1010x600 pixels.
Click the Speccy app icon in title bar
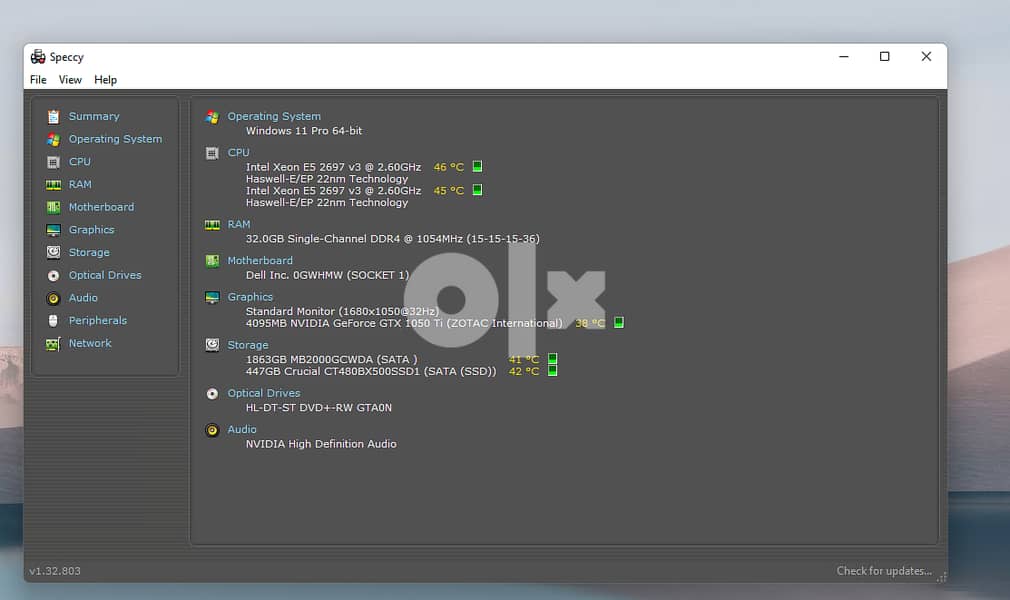coord(38,57)
